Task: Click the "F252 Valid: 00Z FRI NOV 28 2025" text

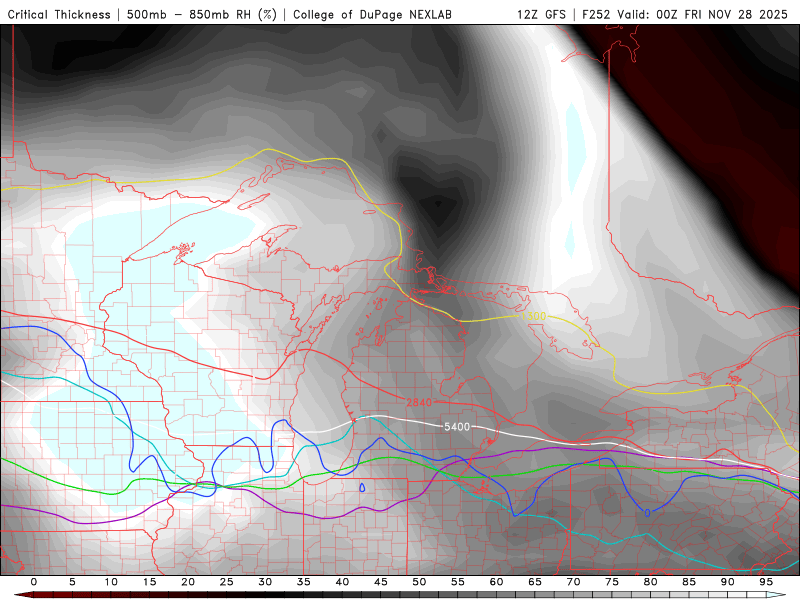Action: click(x=685, y=14)
